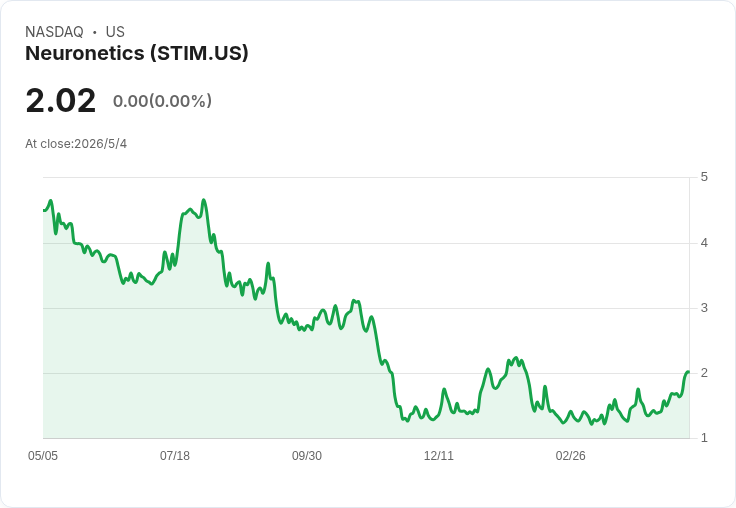Click the 09/30 date axis label

pos(307,455)
